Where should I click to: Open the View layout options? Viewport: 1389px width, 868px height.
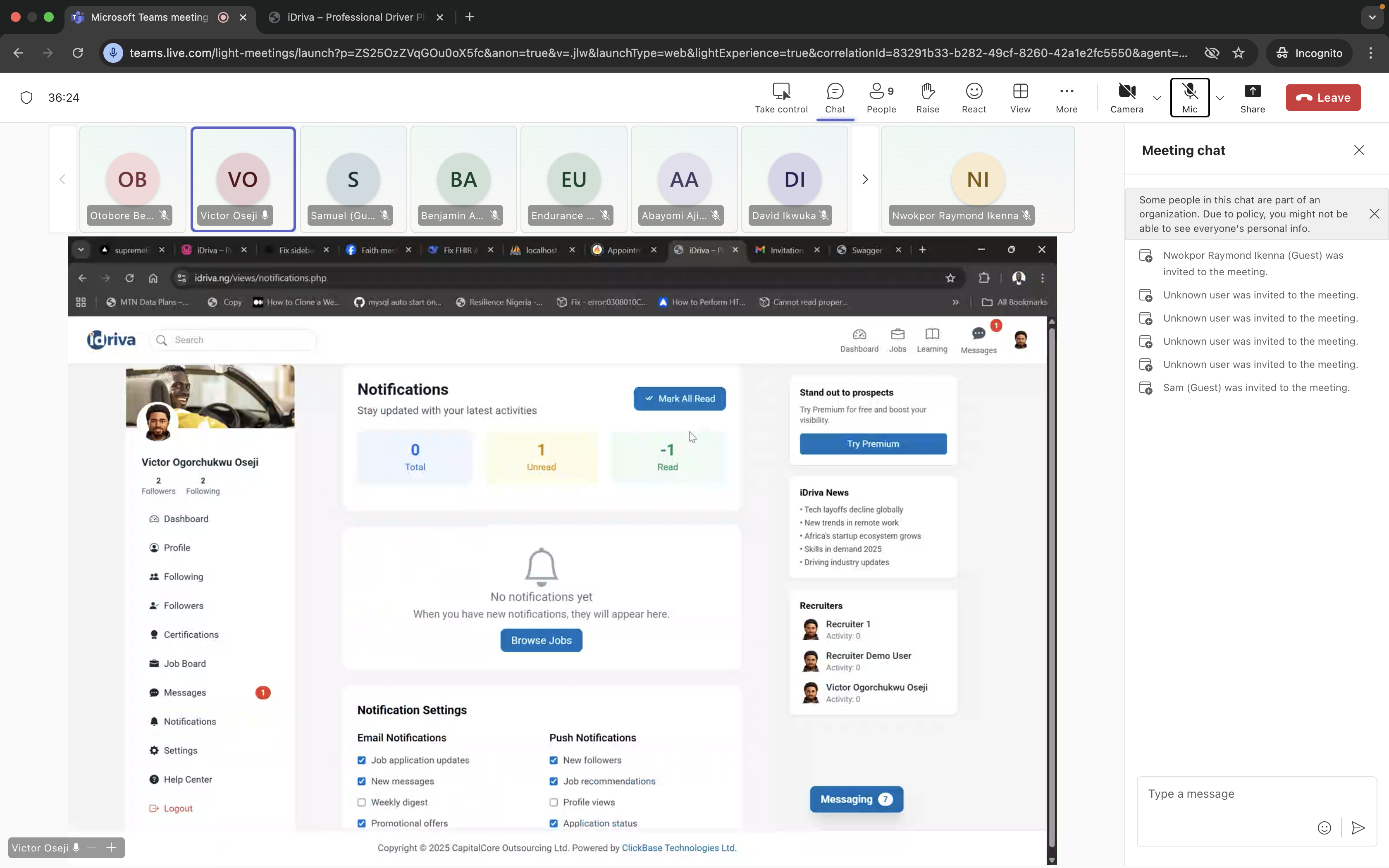tap(1020, 98)
